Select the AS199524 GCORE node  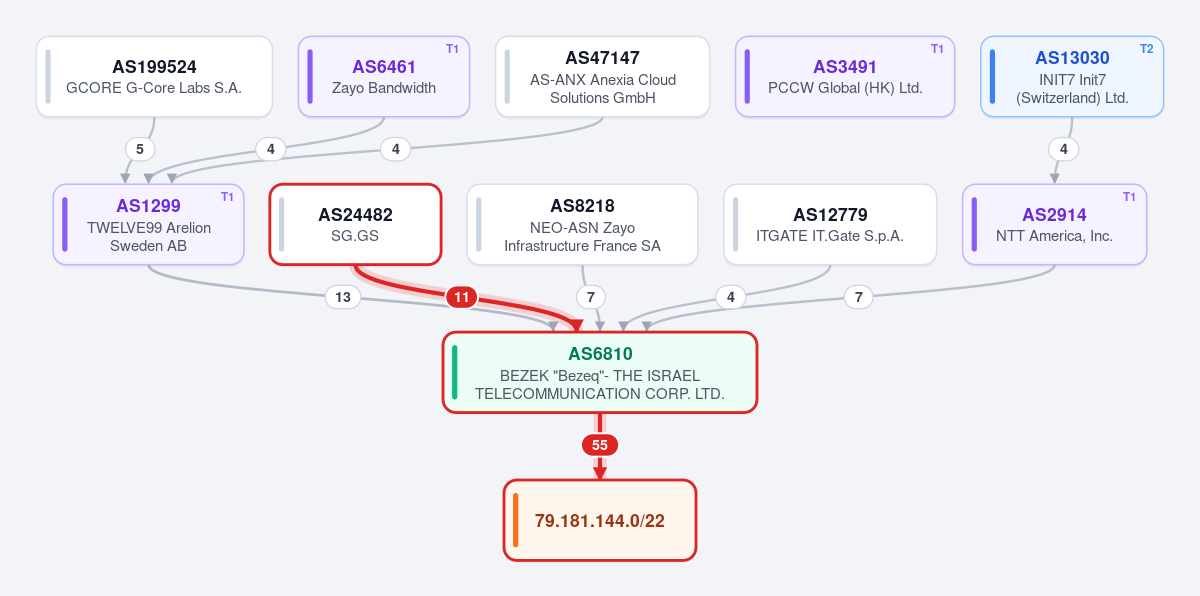[154, 77]
